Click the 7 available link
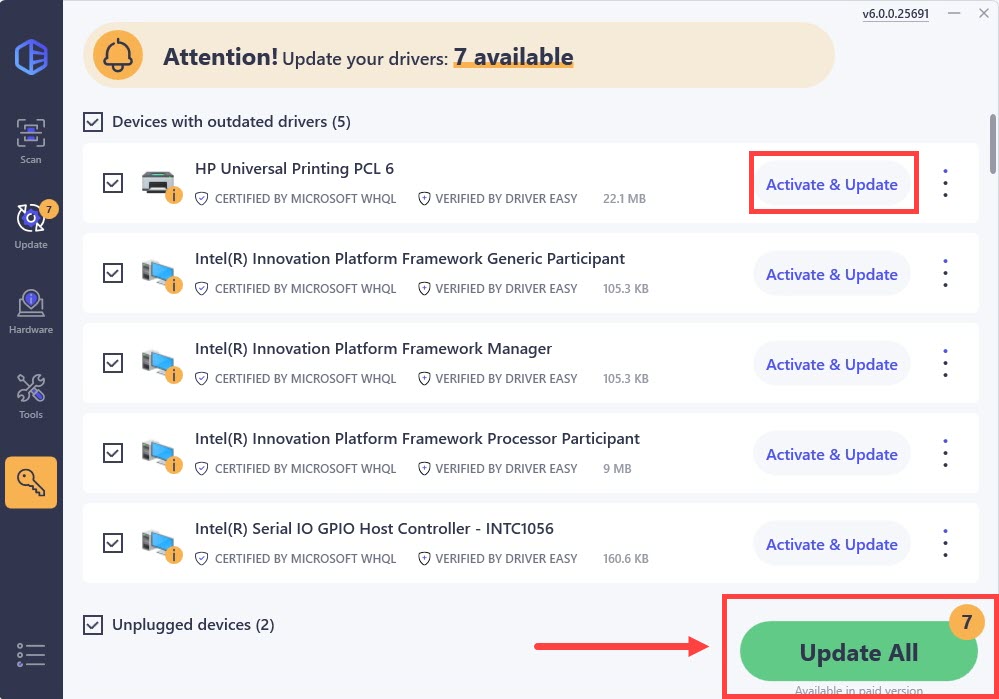This screenshot has width=999, height=699. [513, 57]
